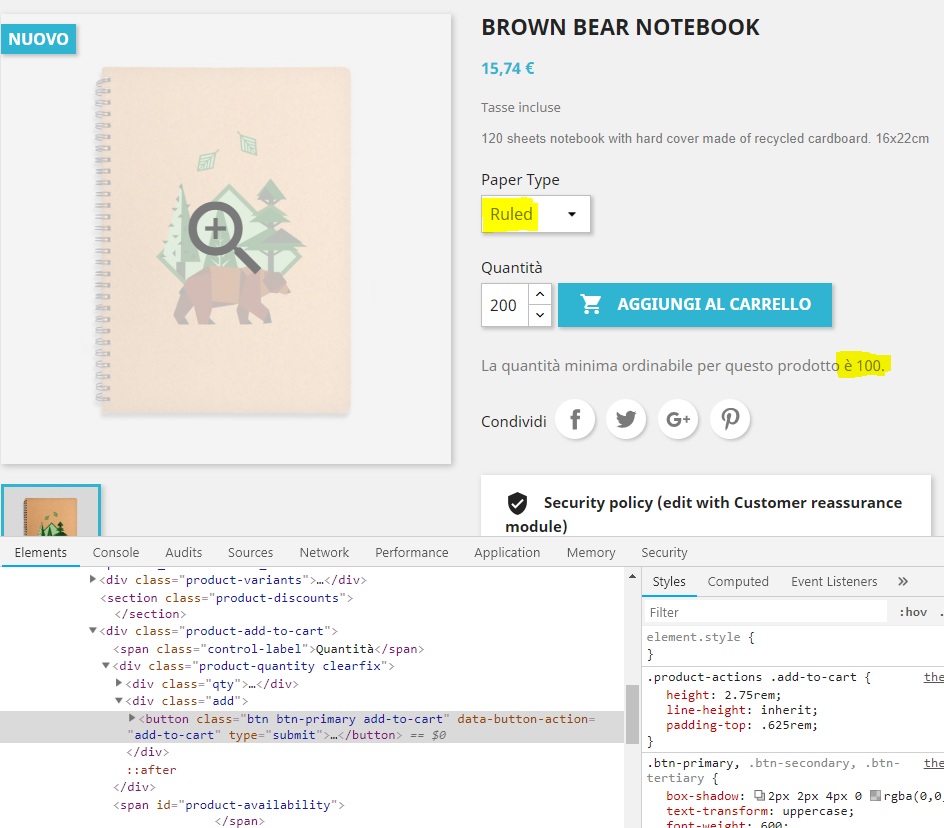Switch to the Computed pane
Screen dimensions: 944x828
pos(738,582)
